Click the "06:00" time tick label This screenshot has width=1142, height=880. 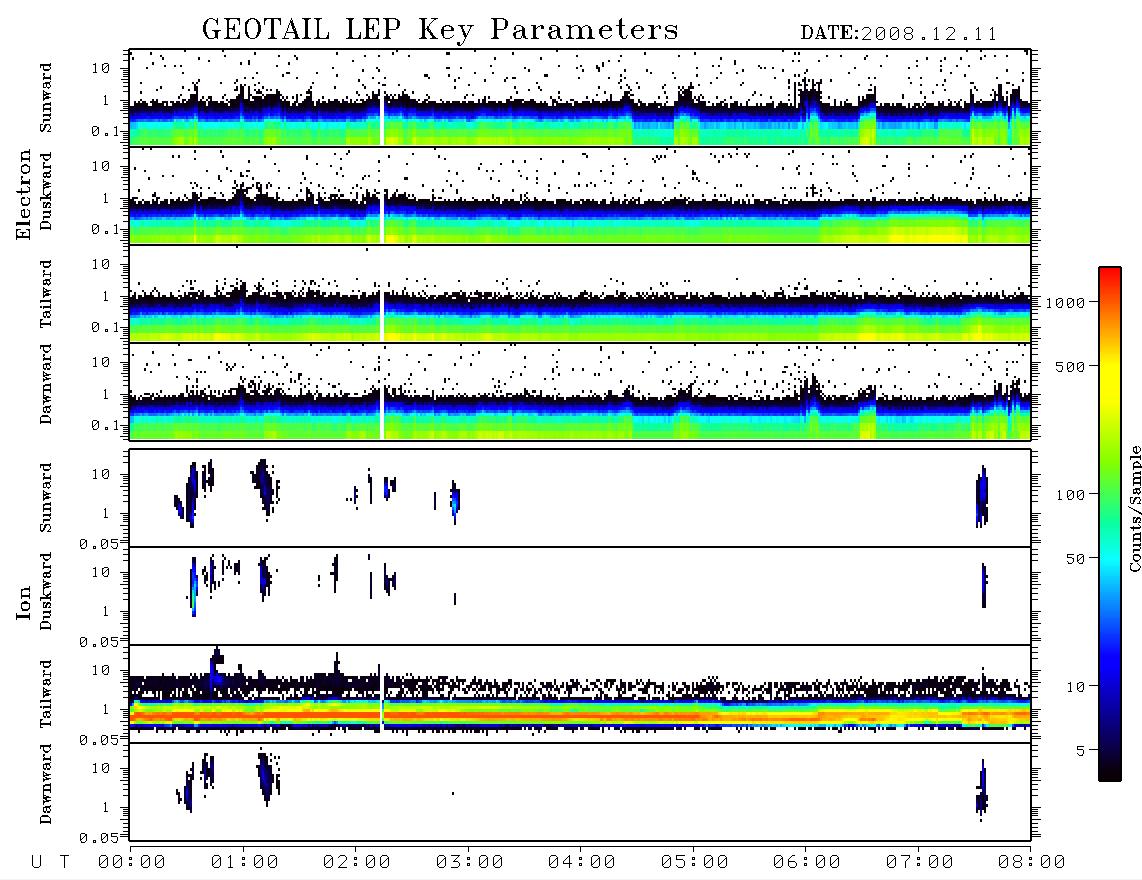(807, 862)
